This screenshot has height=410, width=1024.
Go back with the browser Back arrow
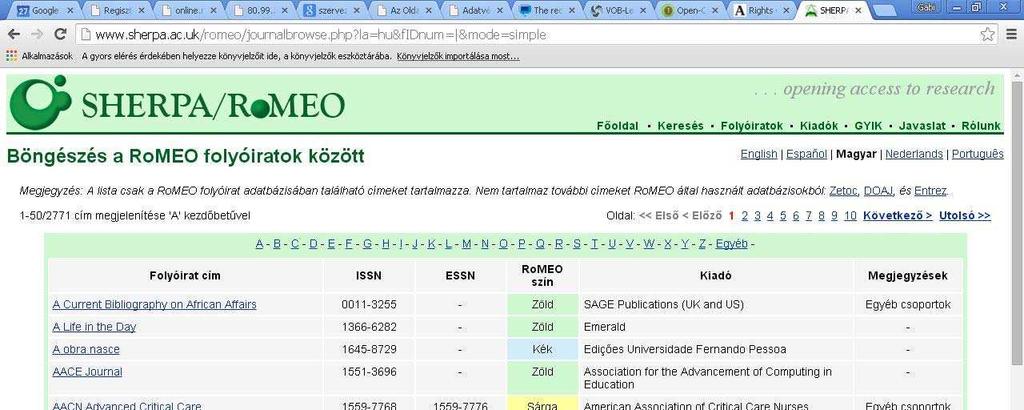click(x=14, y=35)
